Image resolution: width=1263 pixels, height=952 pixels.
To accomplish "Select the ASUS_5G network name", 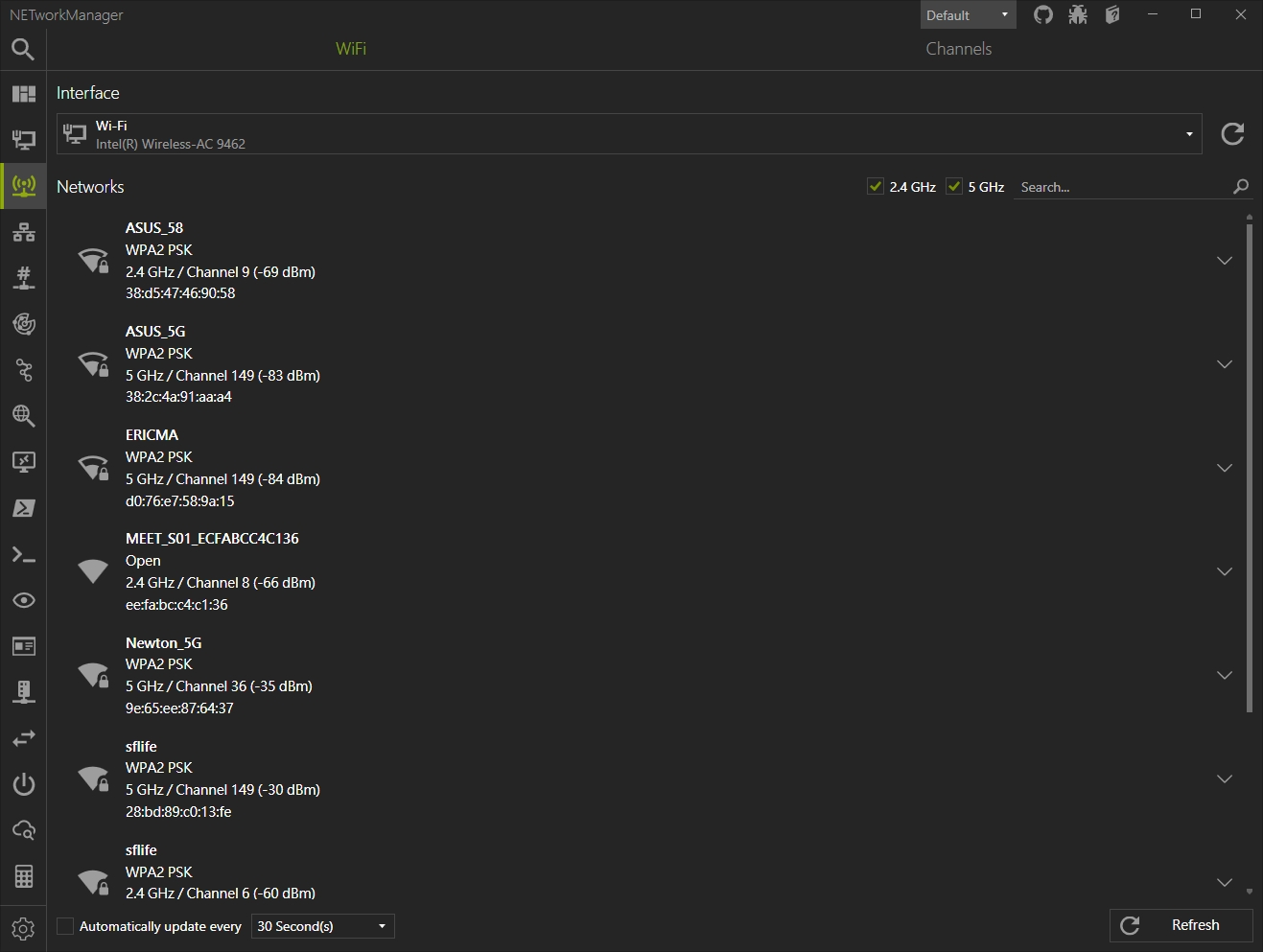I will (x=155, y=331).
